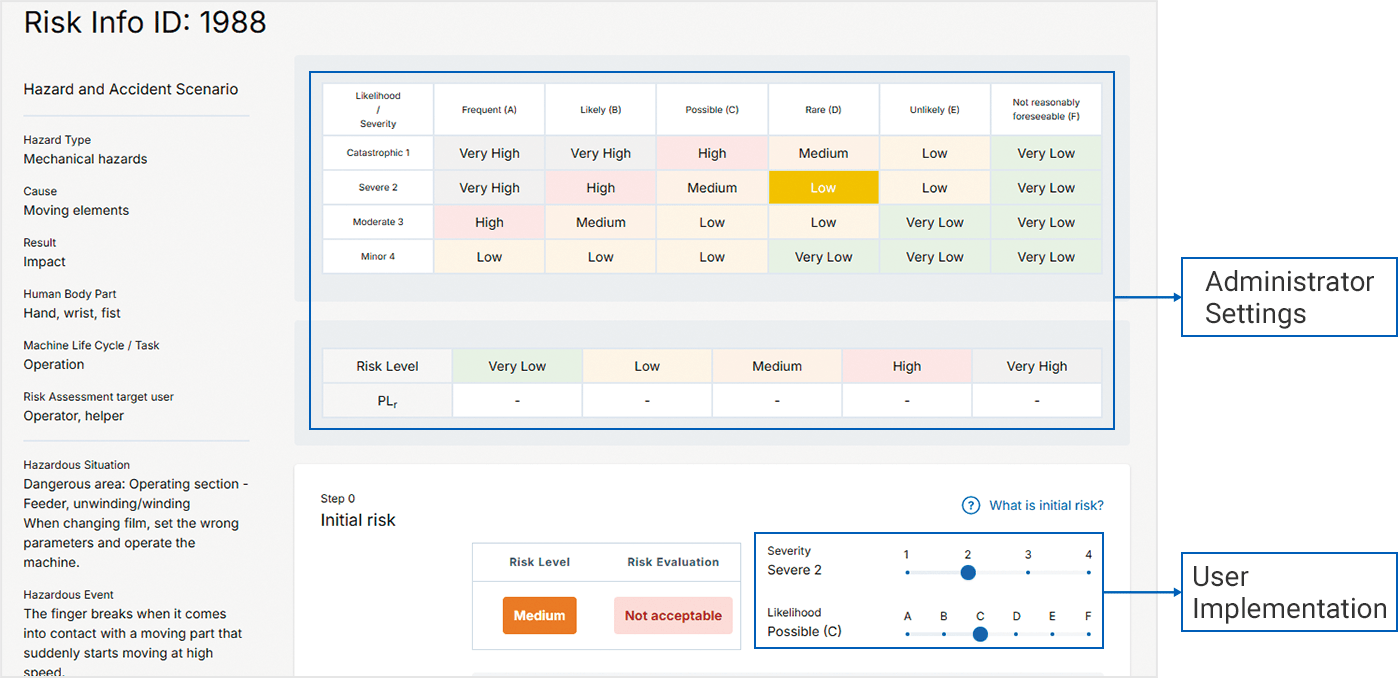The width and height of the screenshot is (1400, 680).
Task: Set Likelihood slider to point F
Action: point(1089,634)
